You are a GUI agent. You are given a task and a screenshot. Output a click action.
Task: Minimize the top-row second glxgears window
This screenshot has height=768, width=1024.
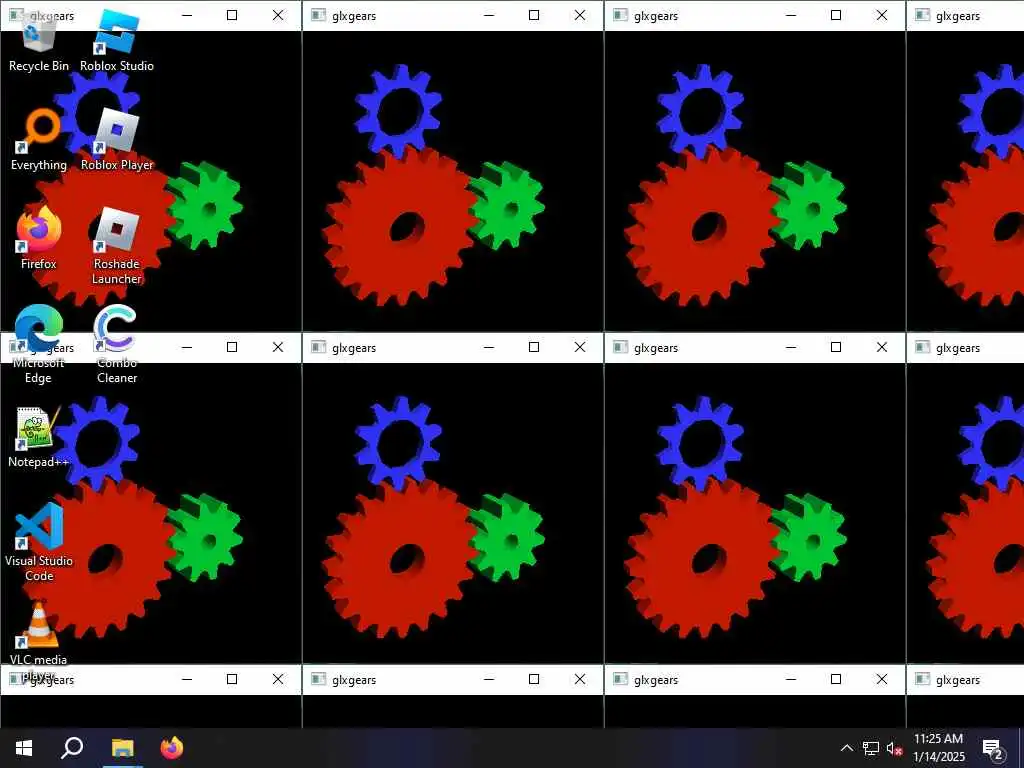[488, 16]
